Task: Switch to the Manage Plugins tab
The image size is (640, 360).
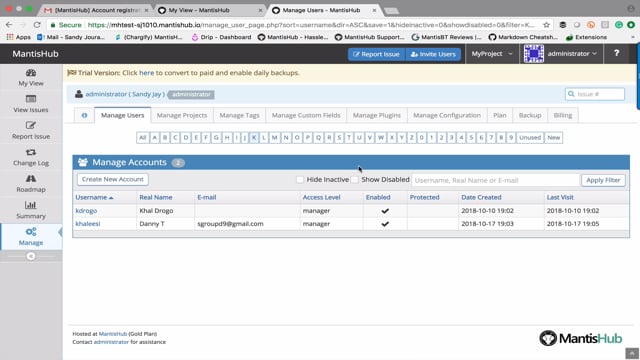Action: click(x=377, y=115)
